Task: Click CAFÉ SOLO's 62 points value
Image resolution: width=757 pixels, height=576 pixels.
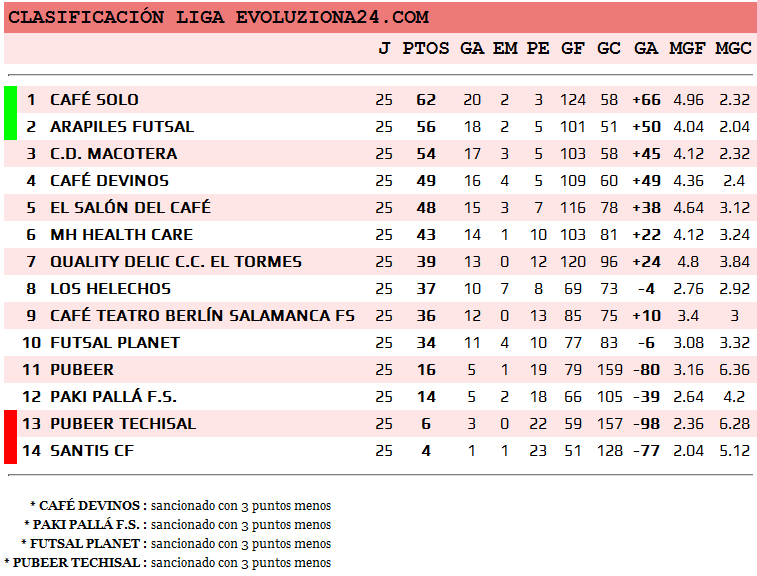Action: coord(426,100)
